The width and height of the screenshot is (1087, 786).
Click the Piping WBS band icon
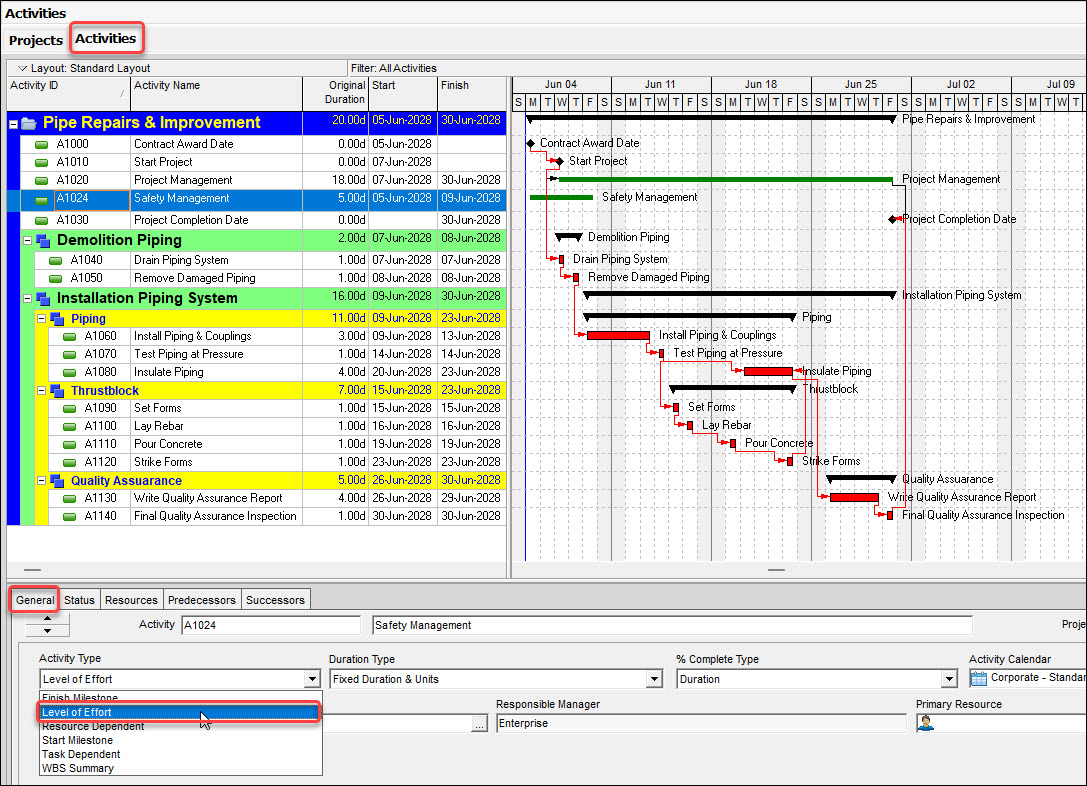click(58, 319)
